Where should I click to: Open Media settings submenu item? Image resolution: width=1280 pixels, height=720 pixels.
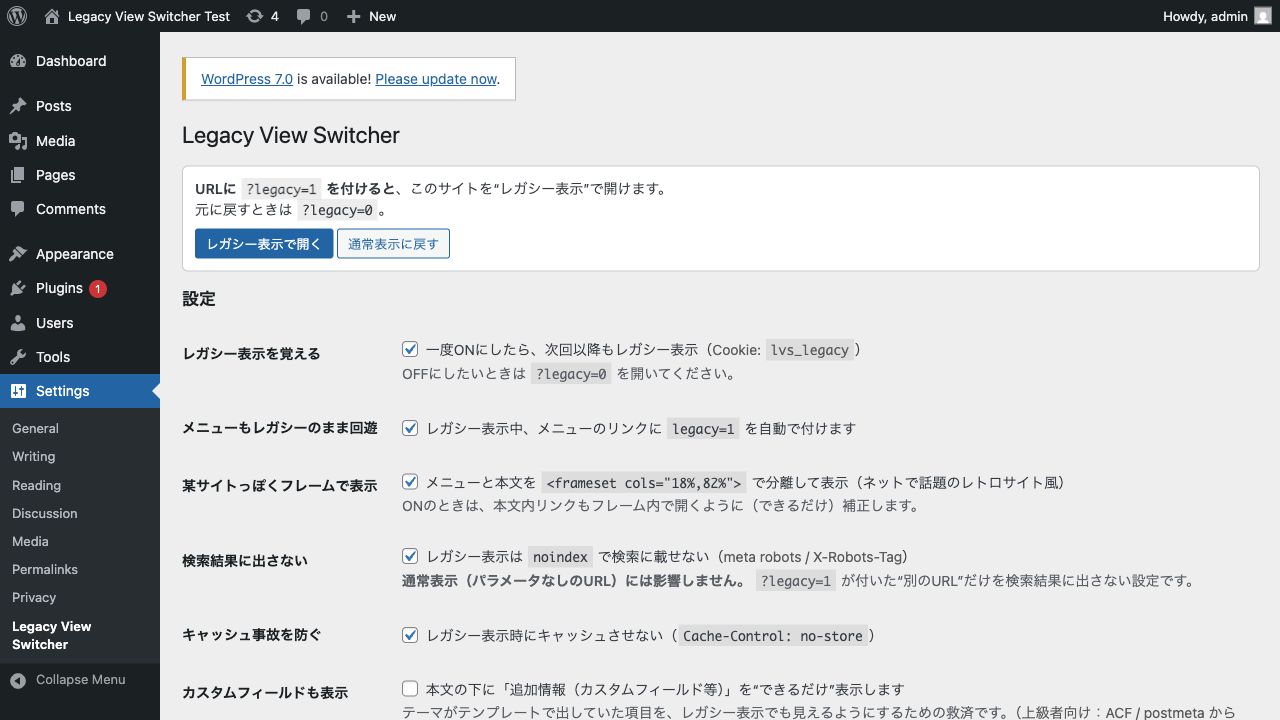click(80, 541)
